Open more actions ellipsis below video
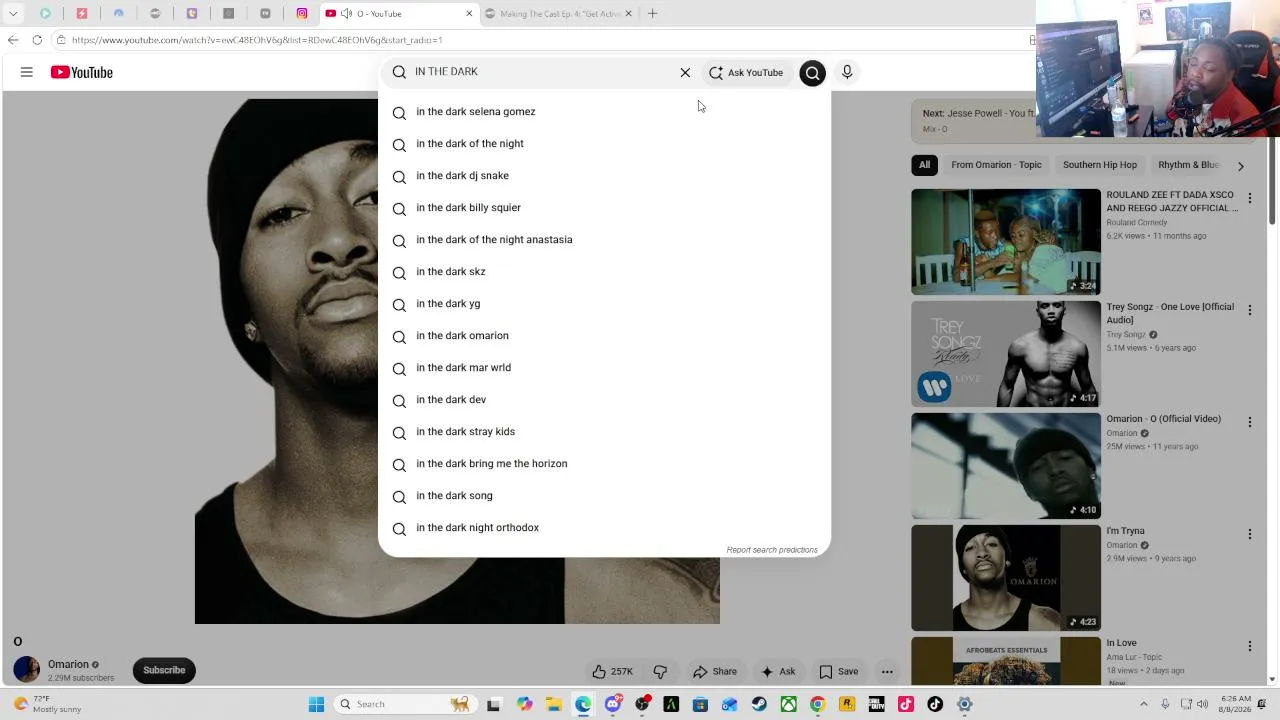This screenshot has height=720, width=1280. pos(887,672)
